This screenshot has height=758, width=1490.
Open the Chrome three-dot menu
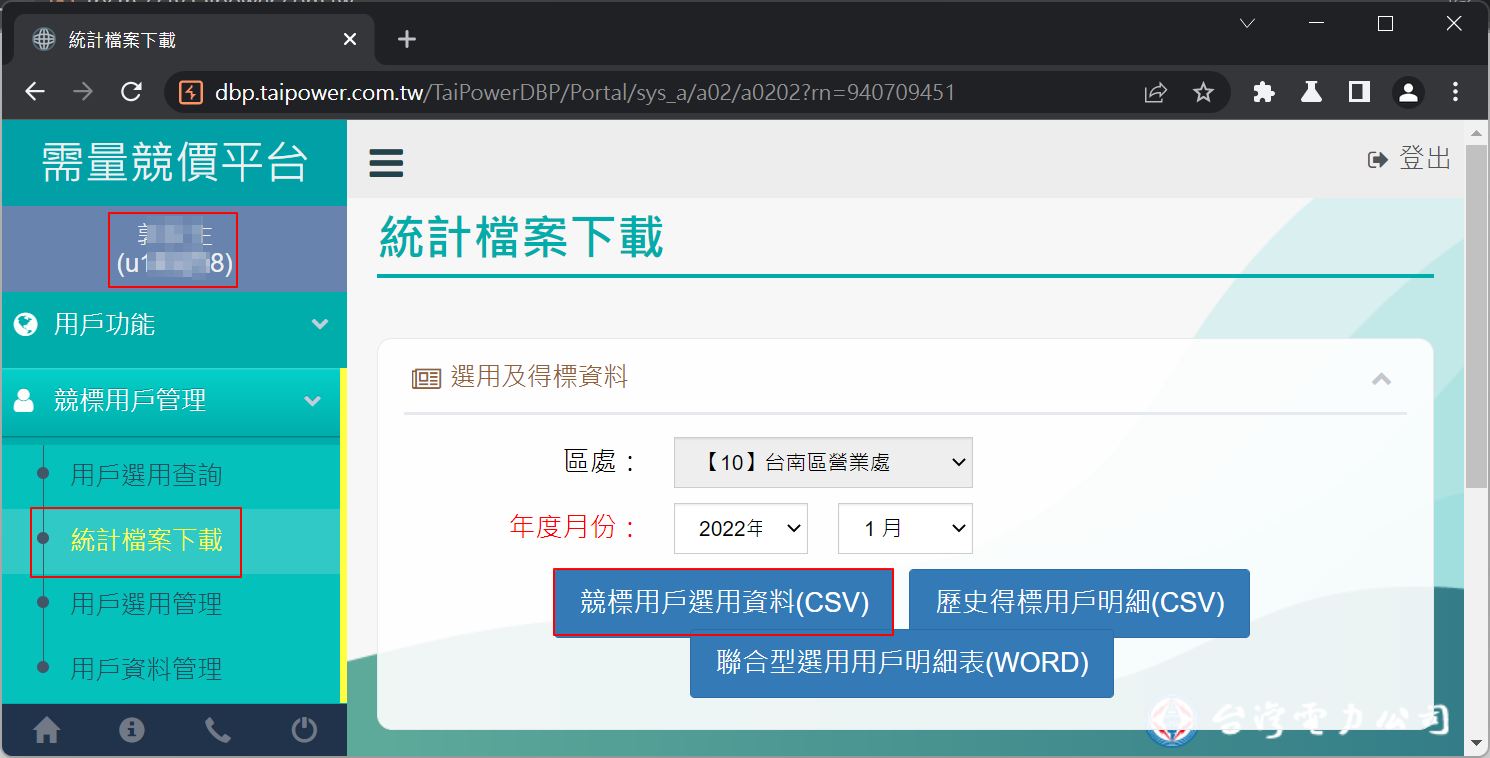coord(1456,93)
